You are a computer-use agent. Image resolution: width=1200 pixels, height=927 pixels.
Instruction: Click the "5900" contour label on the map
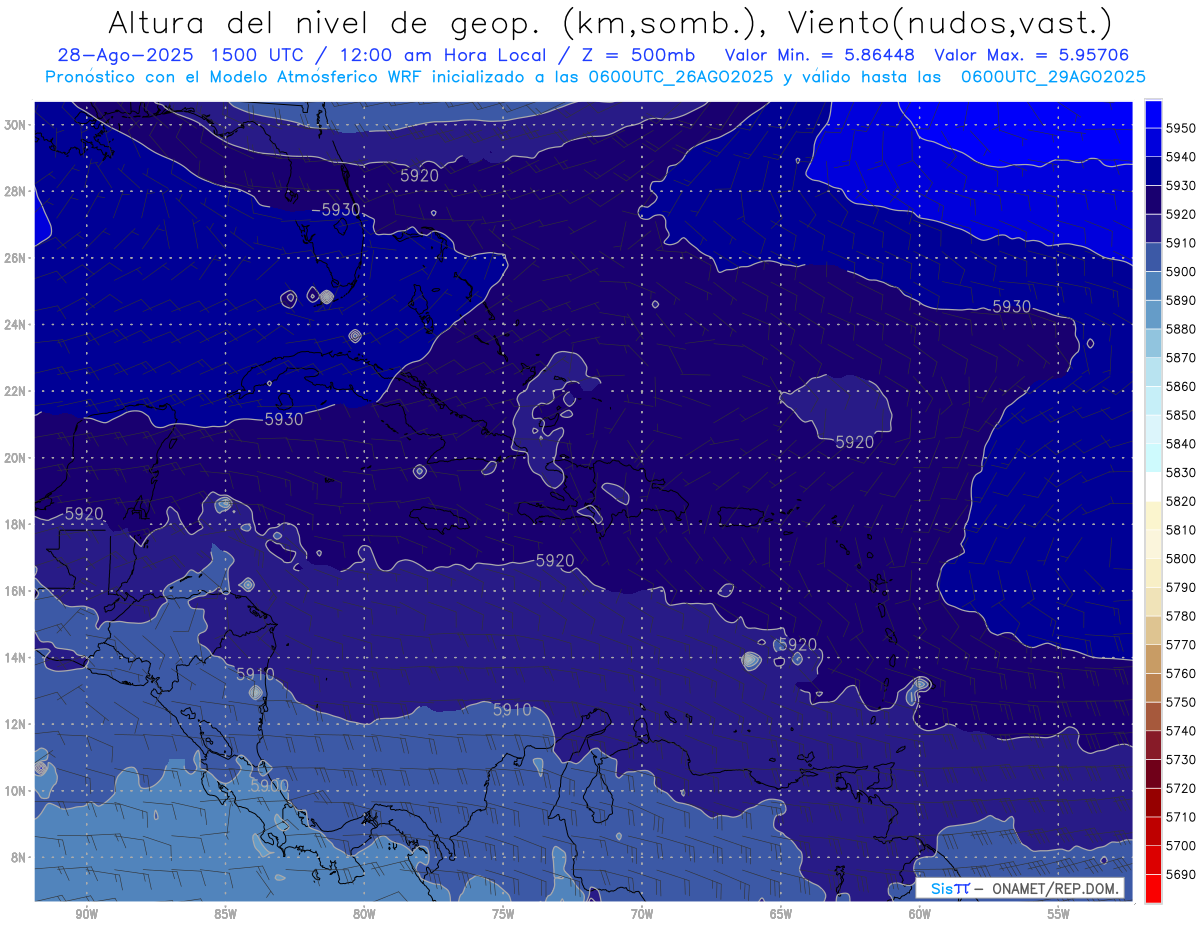click(x=269, y=786)
